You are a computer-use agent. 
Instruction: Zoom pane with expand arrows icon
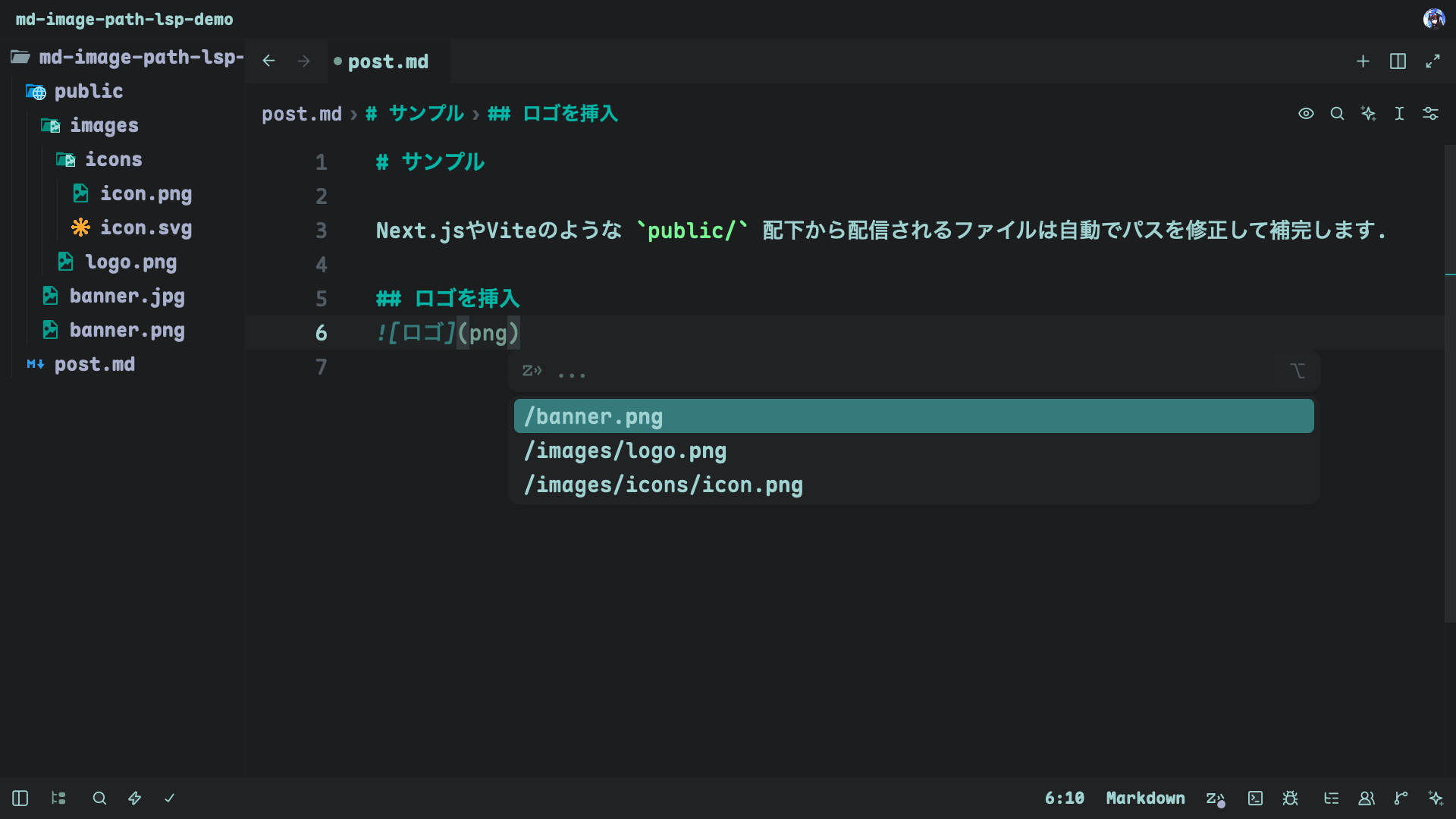click(x=1432, y=61)
